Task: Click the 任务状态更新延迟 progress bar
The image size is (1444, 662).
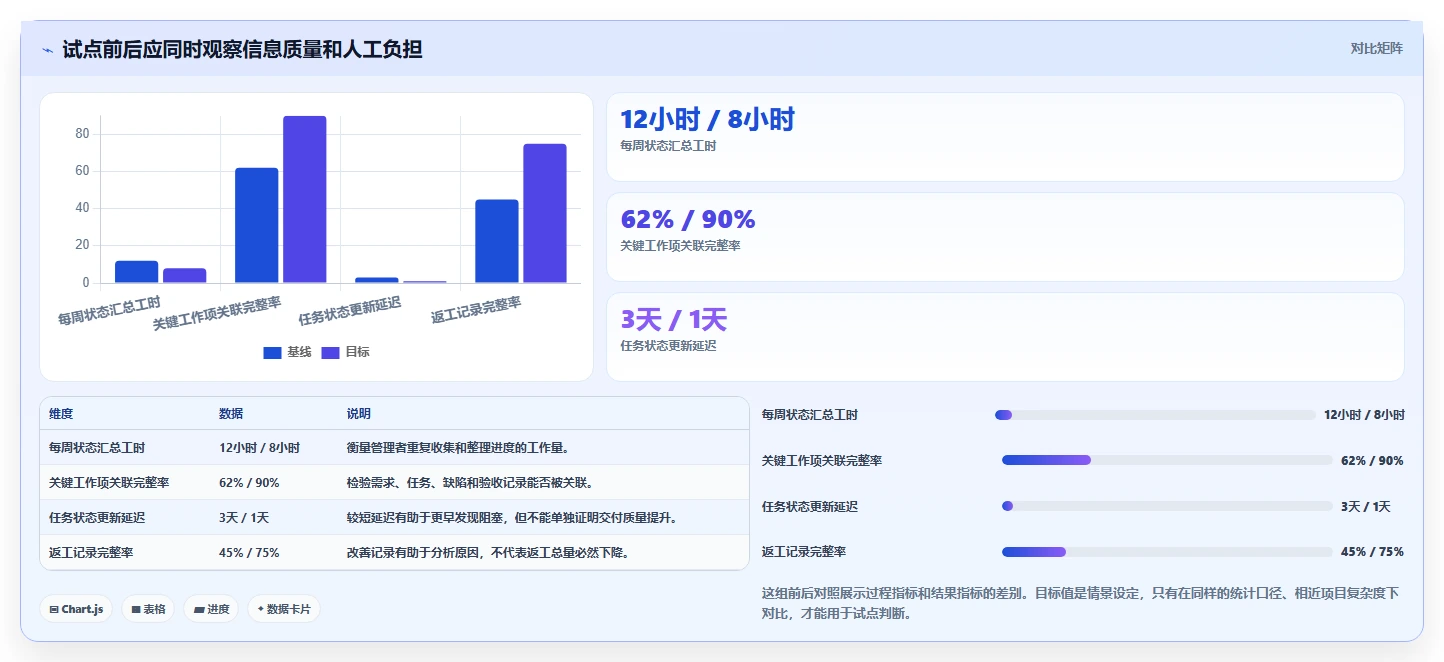Action: tap(1167, 506)
